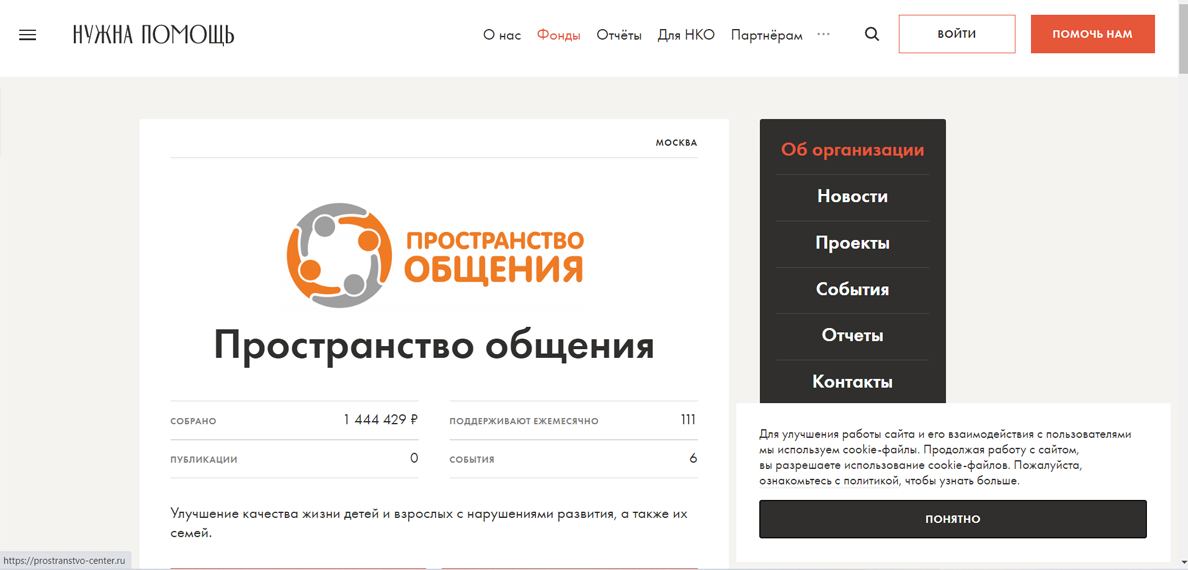Click the monthly supporters value 111
Viewport: 1188px width, 570px height.
coord(688,420)
